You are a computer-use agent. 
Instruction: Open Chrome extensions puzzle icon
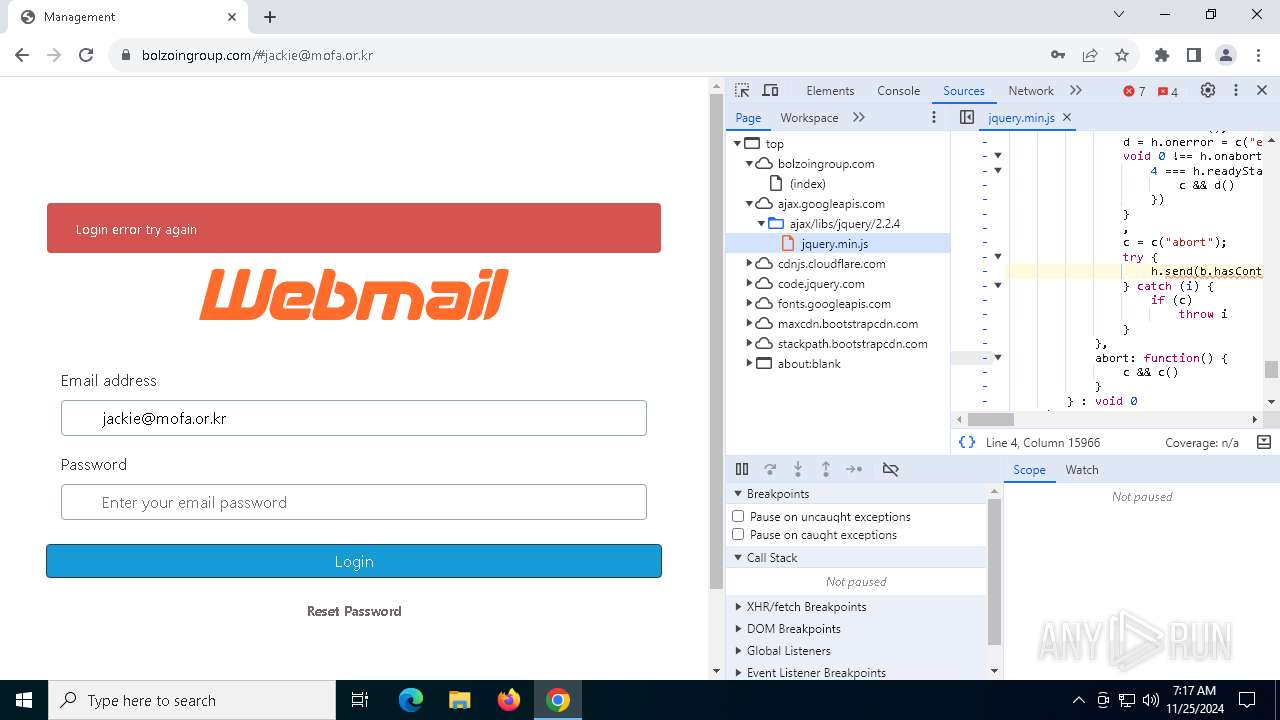pyautogui.click(x=1162, y=55)
